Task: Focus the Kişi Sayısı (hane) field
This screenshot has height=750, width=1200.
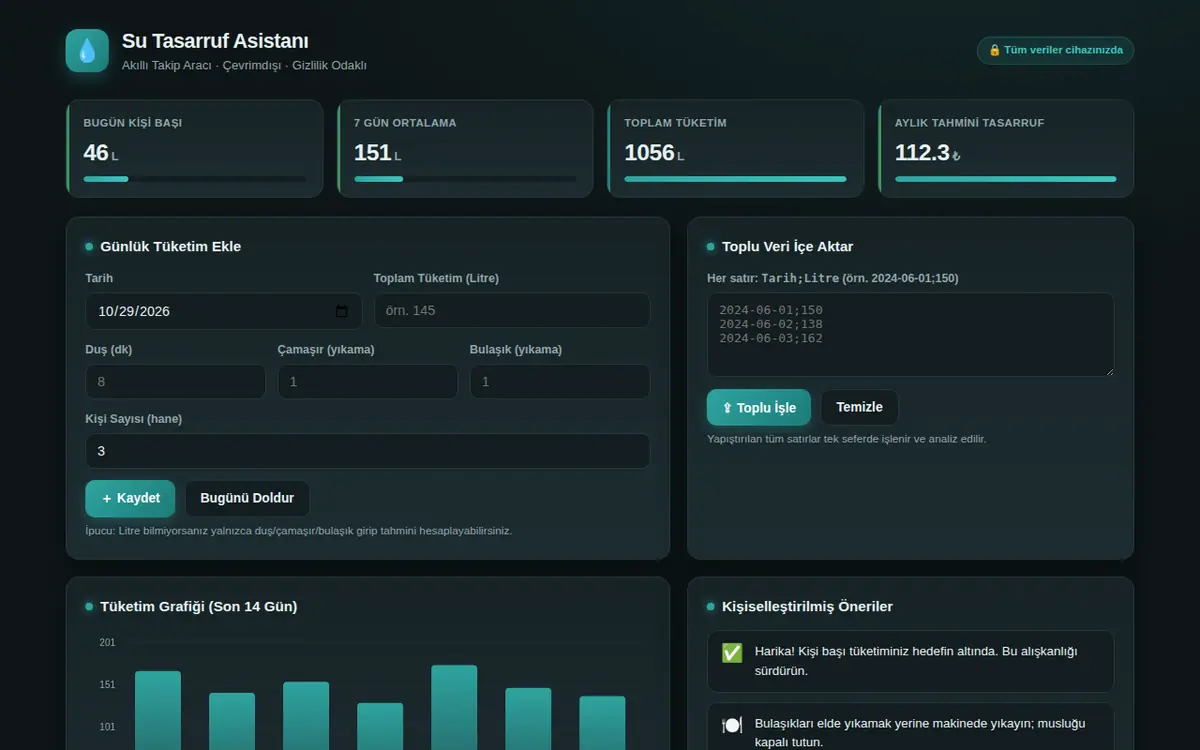Action: click(x=368, y=451)
